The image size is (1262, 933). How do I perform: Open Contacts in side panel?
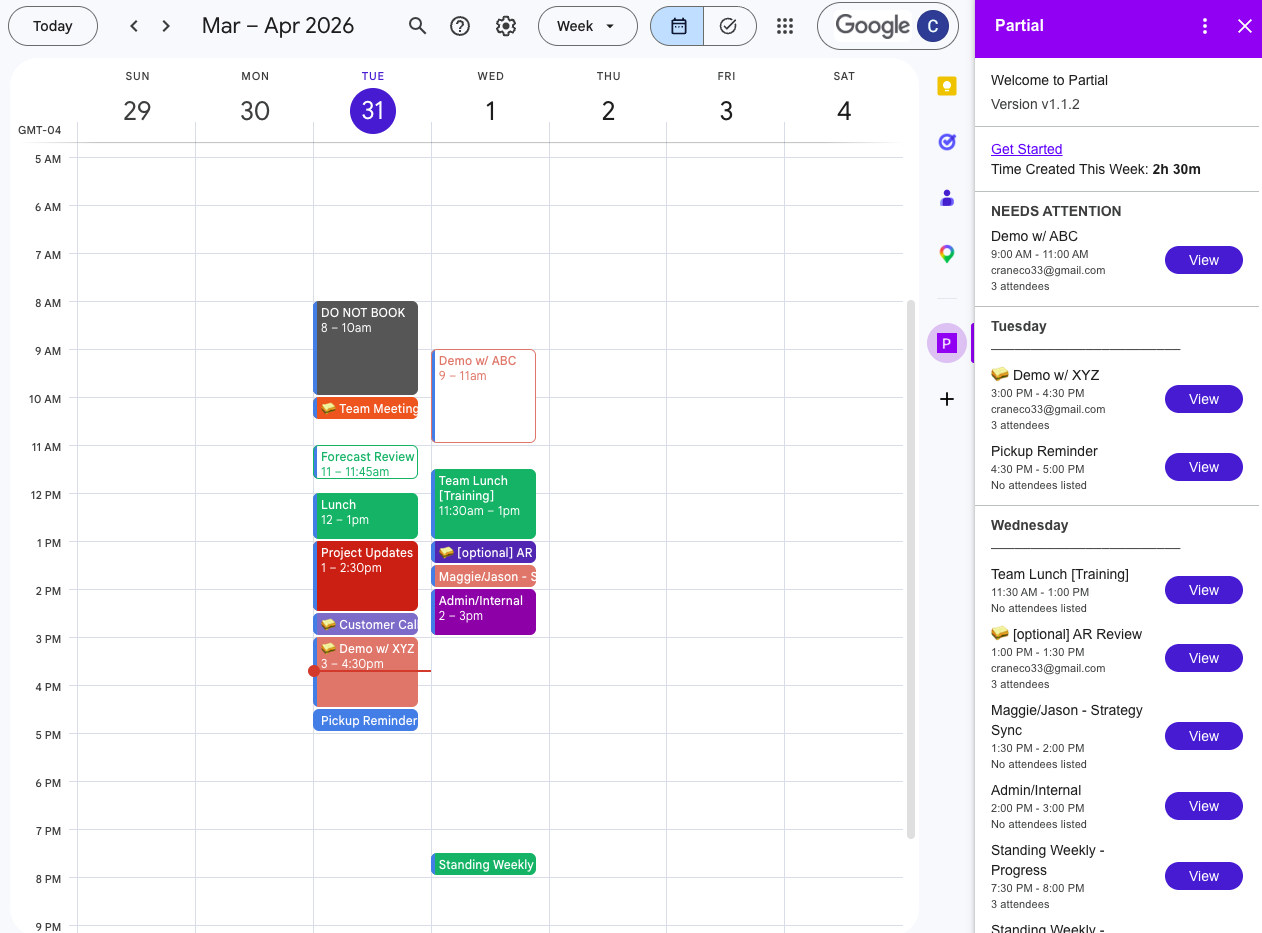947,198
